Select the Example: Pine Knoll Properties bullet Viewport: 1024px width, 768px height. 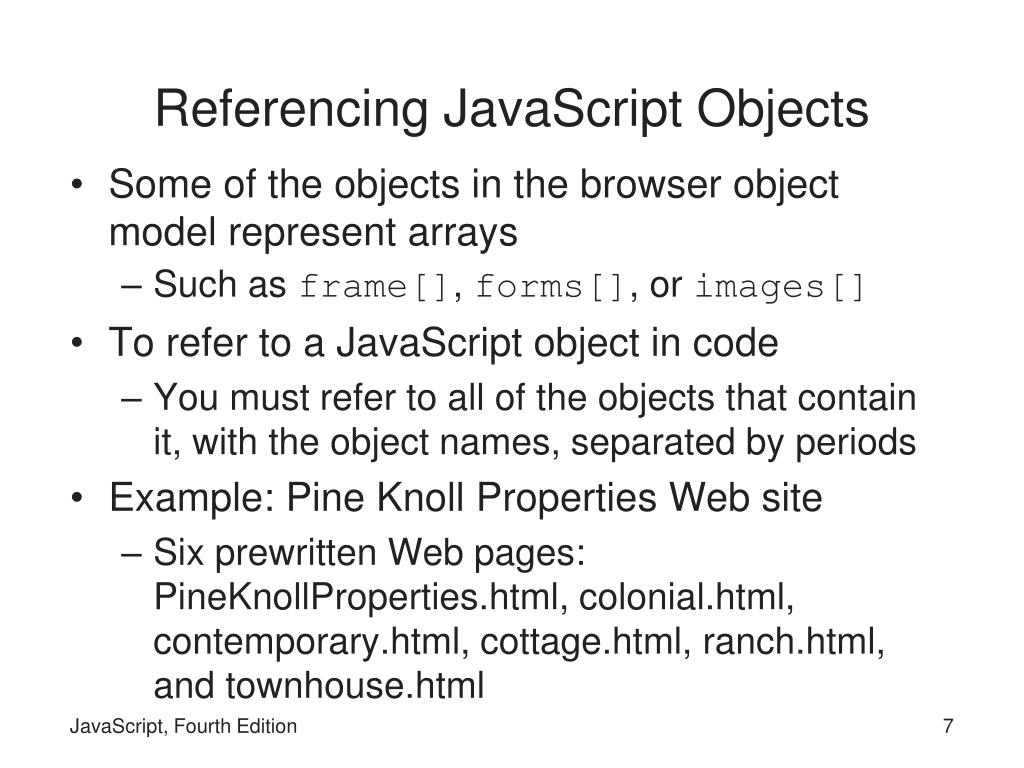pyautogui.click(x=466, y=498)
